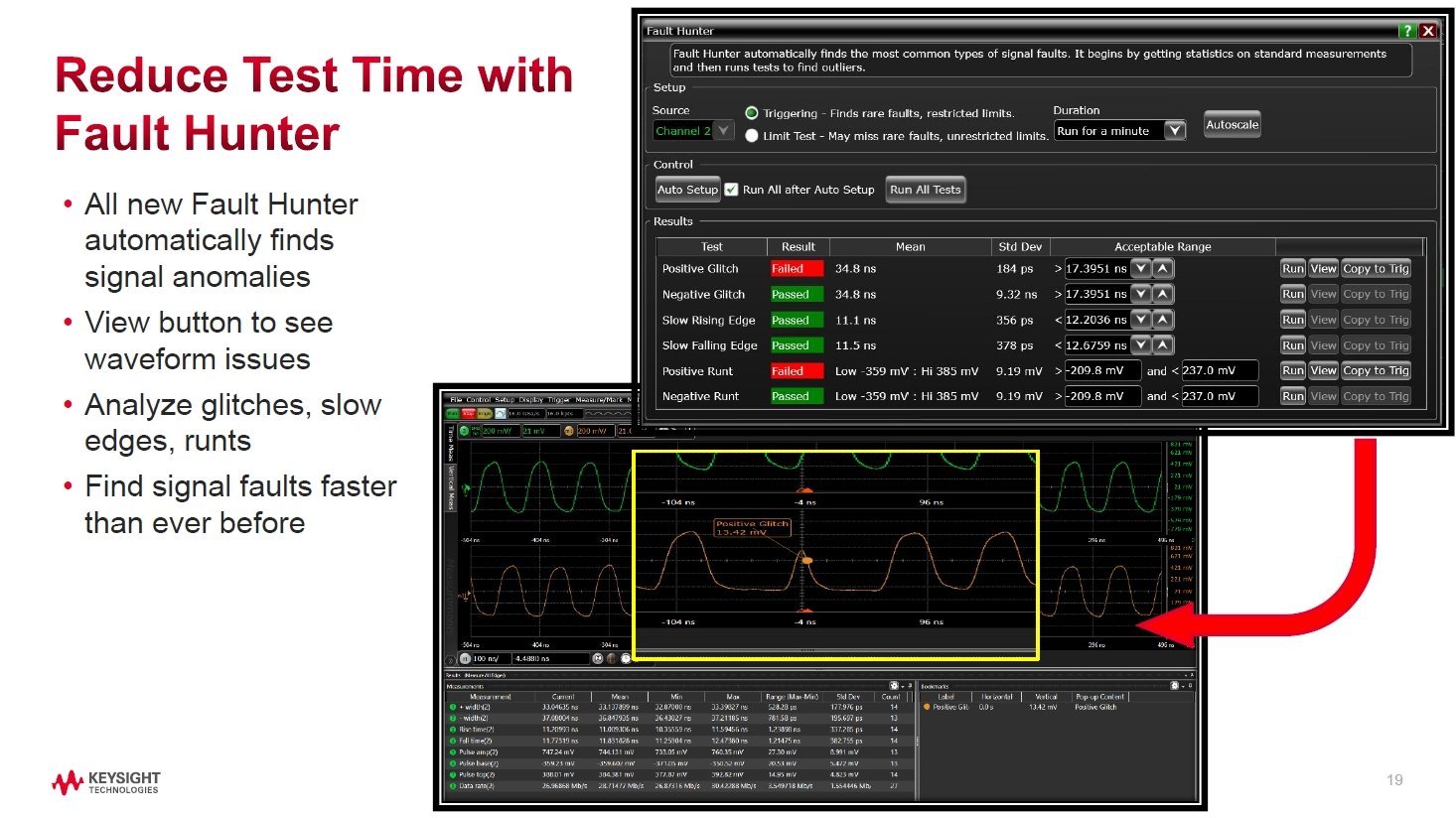Click the Failed result for Positive Glitch
The height and width of the screenshot is (818, 1456).
pyautogui.click(x=797, y=268)
